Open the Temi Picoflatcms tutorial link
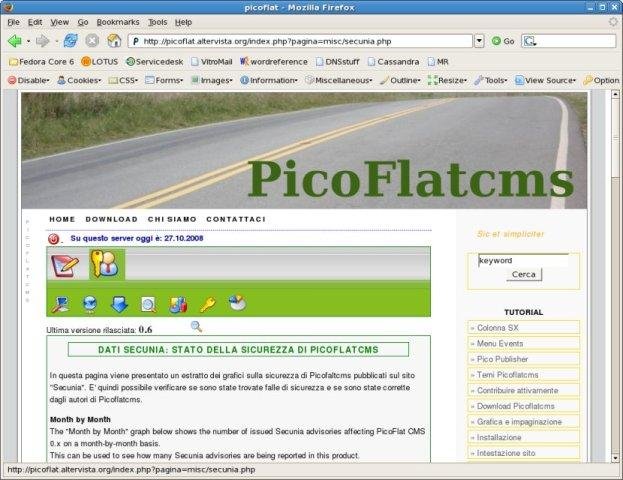Image resolution: width=623 pixels, height=480 pixels. (x=524, y=375)
